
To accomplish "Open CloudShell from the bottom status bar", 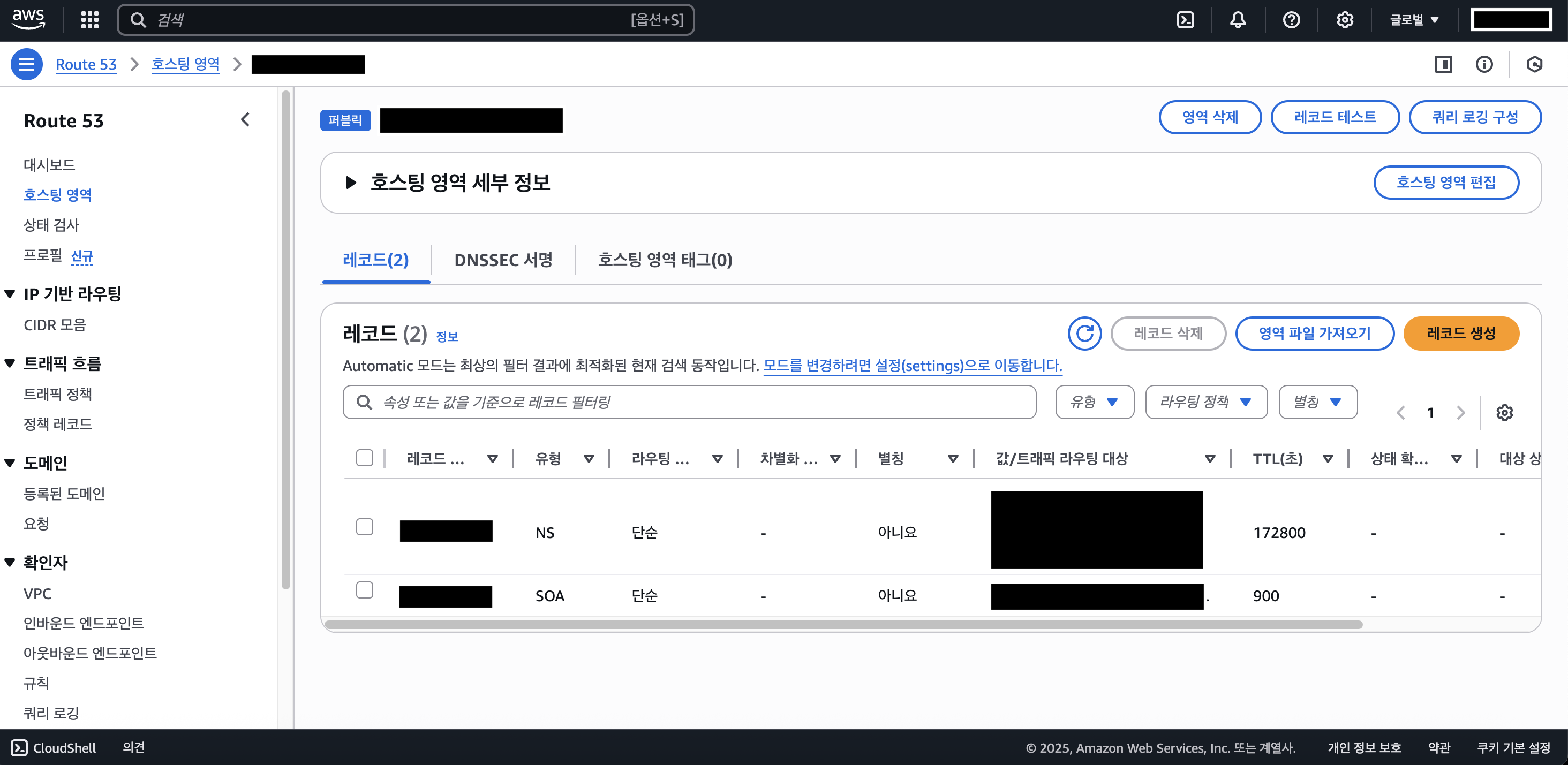I will (x=55, y=748).
